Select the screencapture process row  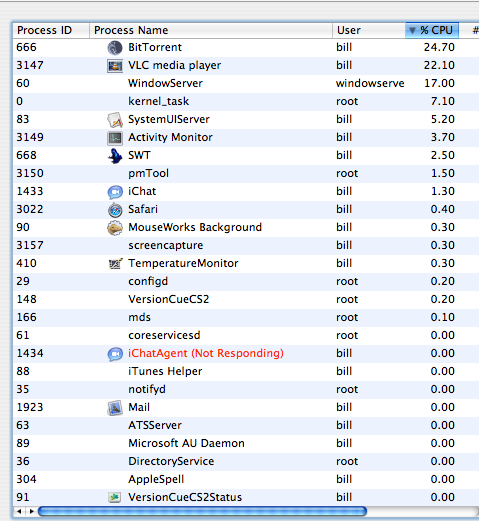[246, 245]
